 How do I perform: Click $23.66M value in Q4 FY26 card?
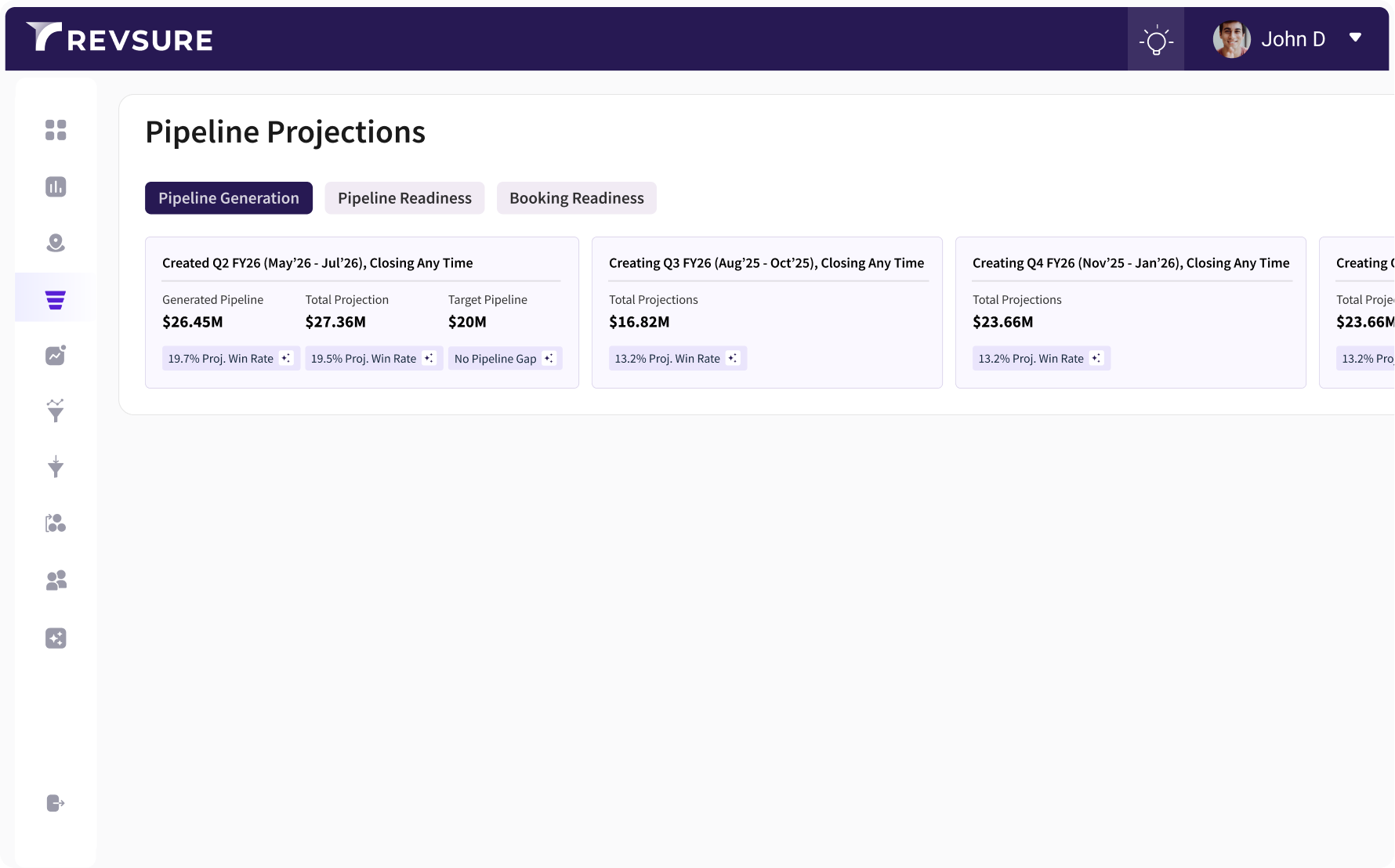pyautogui.click(x=1003, y=322)
